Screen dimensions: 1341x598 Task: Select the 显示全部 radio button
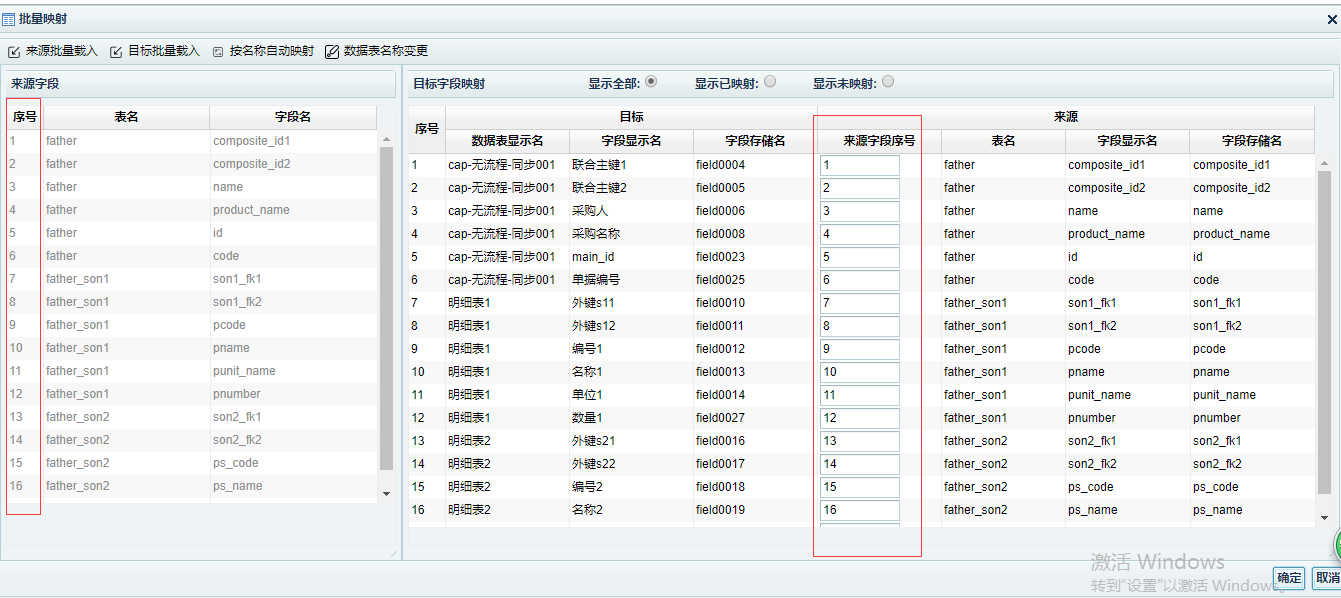click(x=651, y=82)
